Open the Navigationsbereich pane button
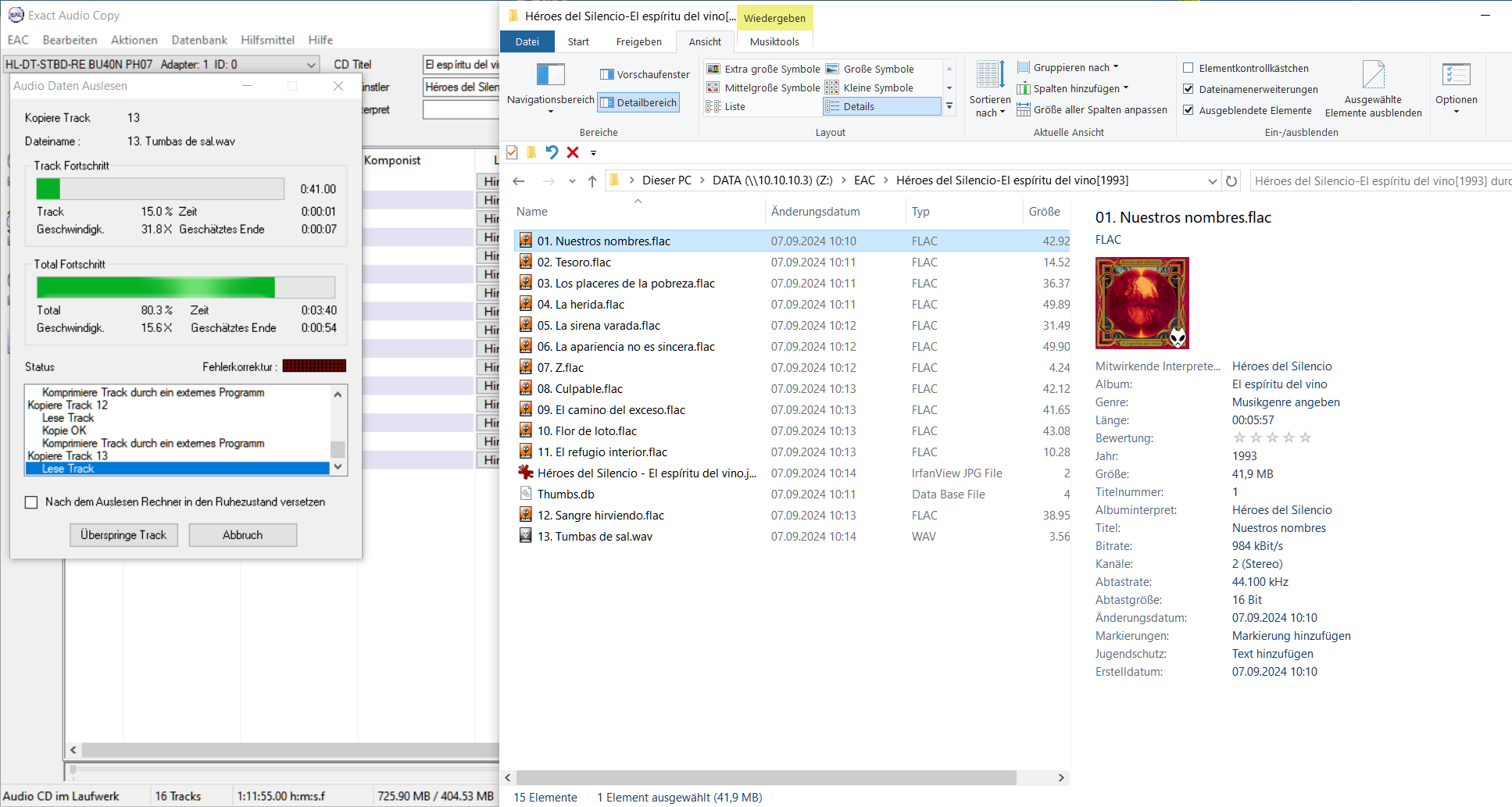The width and height of the screenshot is (1512, 807). point(551,87)
